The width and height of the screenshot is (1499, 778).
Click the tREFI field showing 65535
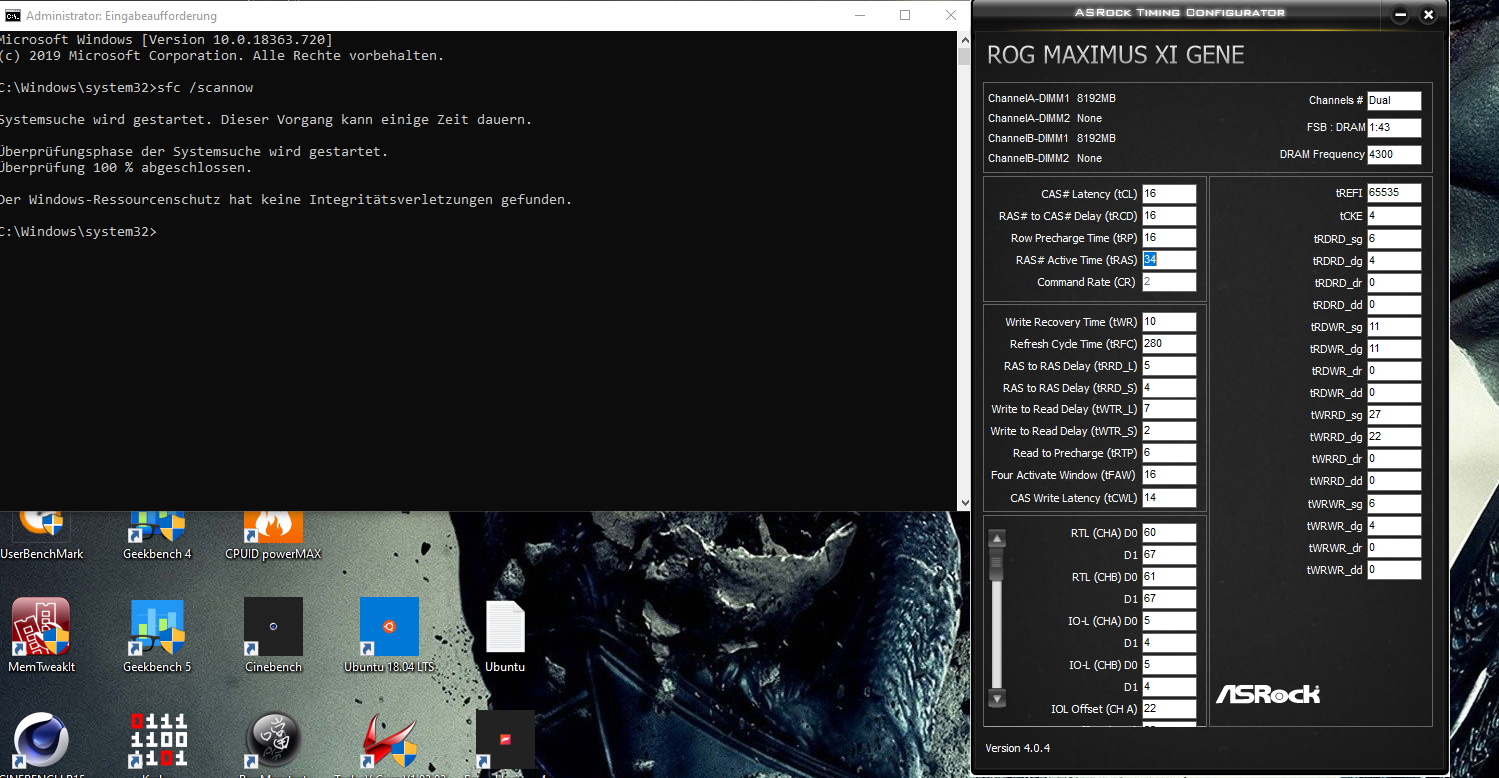[1394, 193]
